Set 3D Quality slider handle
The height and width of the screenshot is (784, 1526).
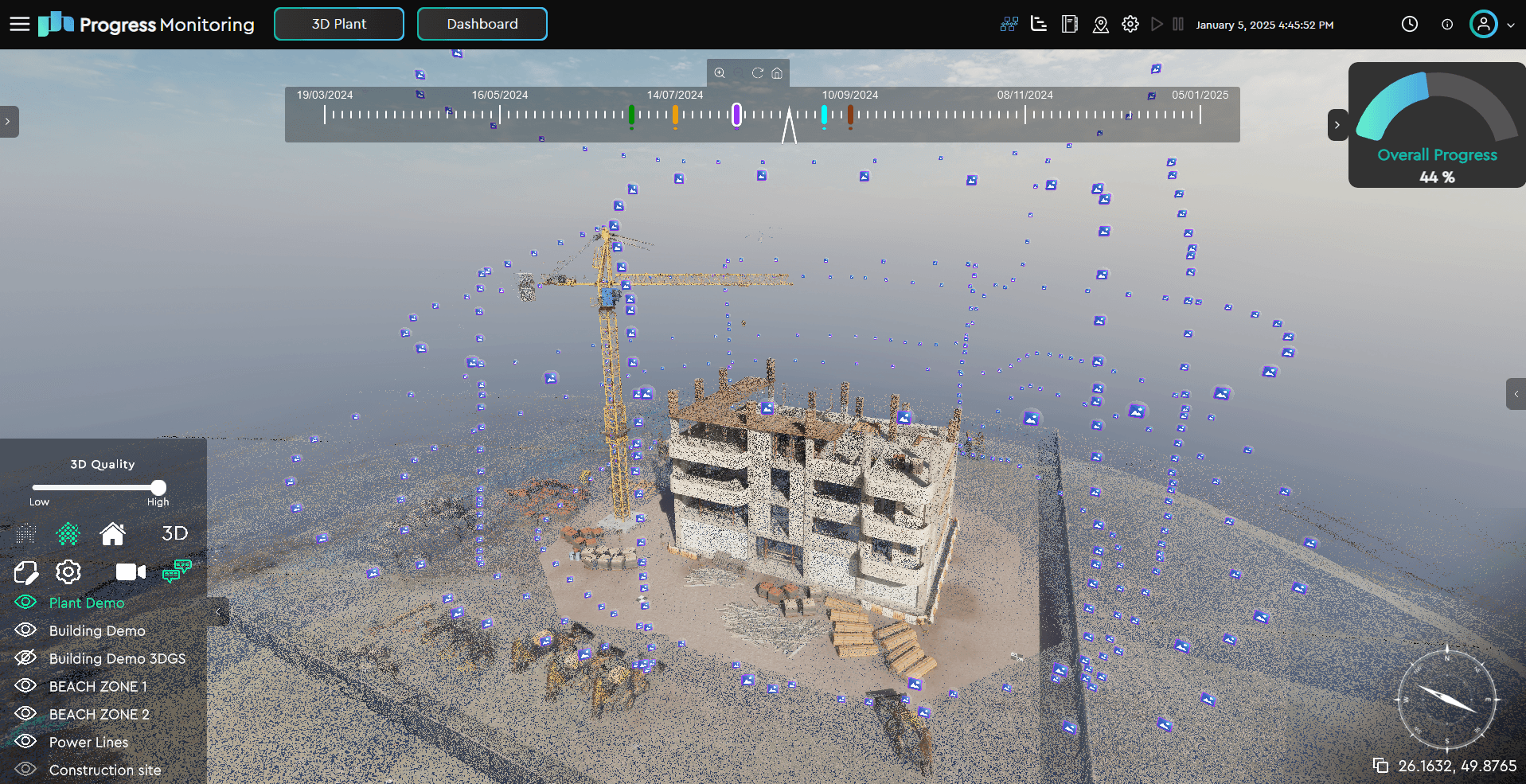[158, 487]
